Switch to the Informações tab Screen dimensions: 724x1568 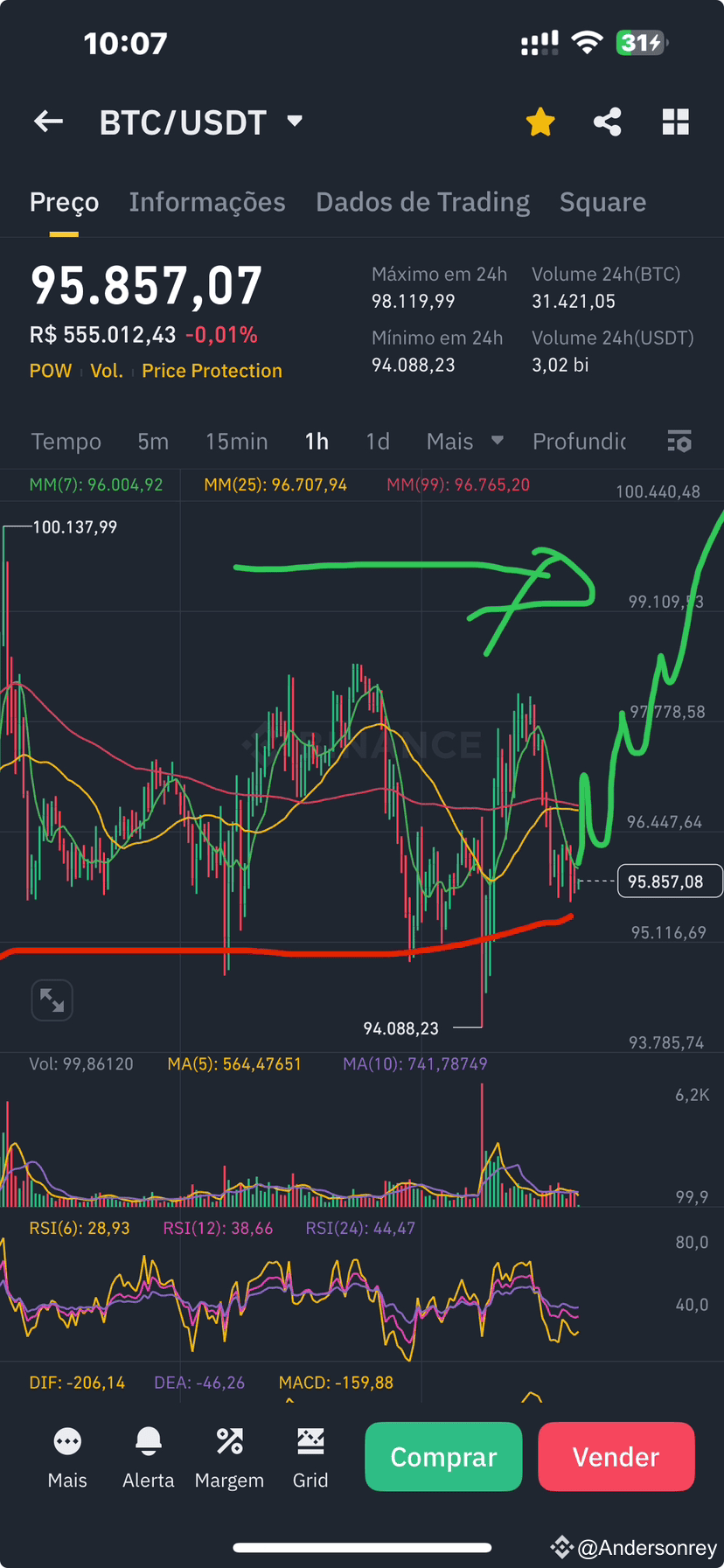[207, 202]
